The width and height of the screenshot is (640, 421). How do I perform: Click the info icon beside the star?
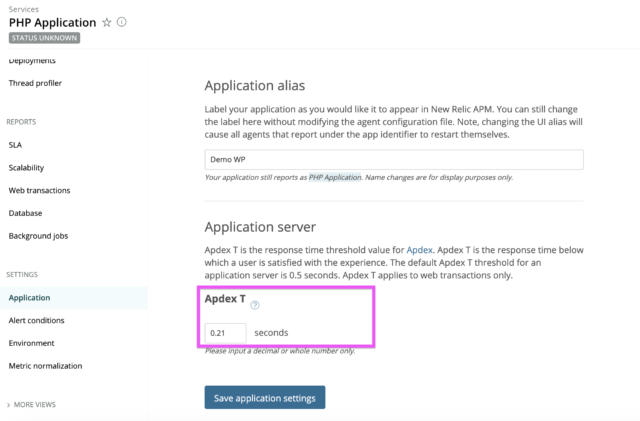(x=122, y=22)
